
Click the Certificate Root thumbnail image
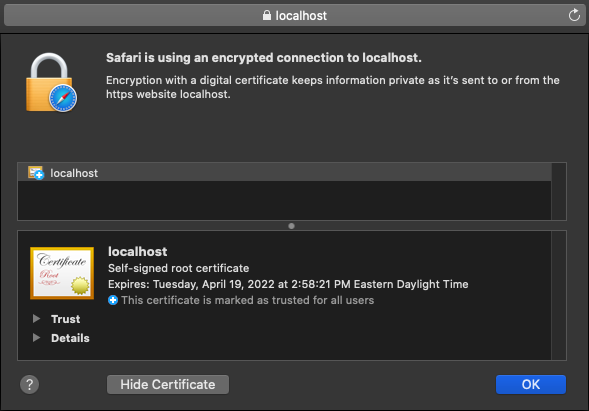point(62,273)
